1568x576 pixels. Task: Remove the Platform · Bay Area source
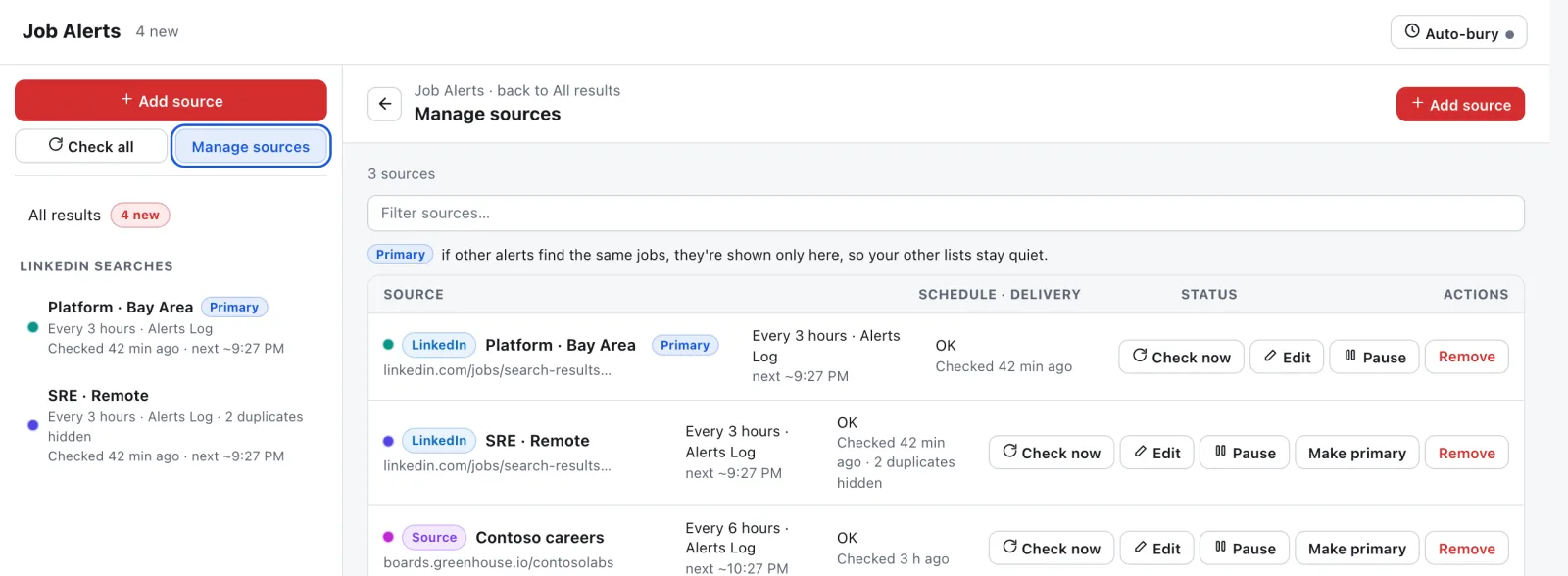[x=1466, y=357]
